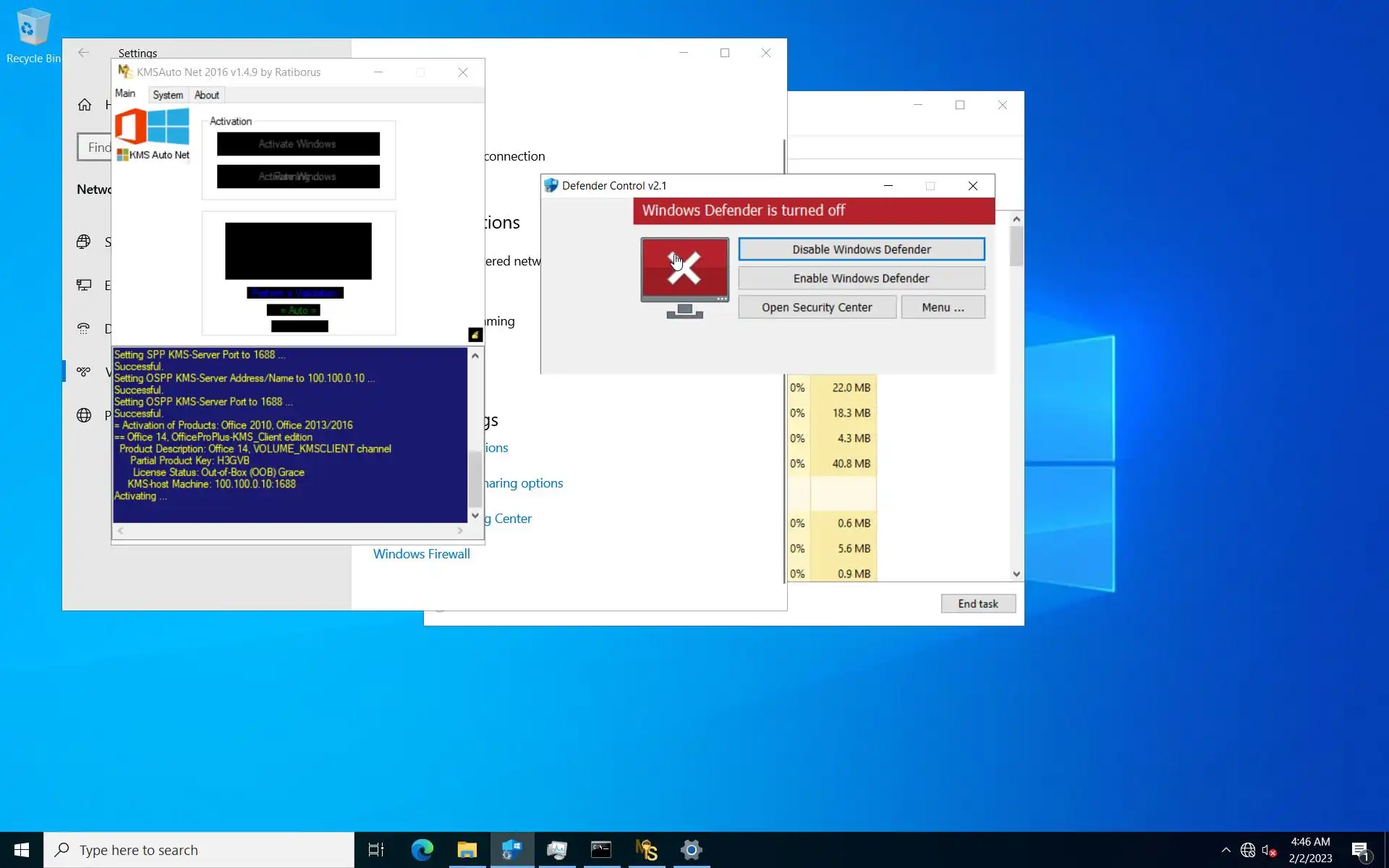Click End task in Task Manager
Screen dimensions: 1389x868
pyautogui.click(x=977, y=604)
